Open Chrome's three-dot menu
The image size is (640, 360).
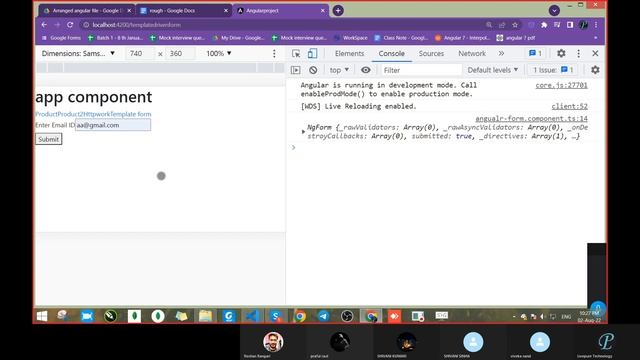coord(596,25)
